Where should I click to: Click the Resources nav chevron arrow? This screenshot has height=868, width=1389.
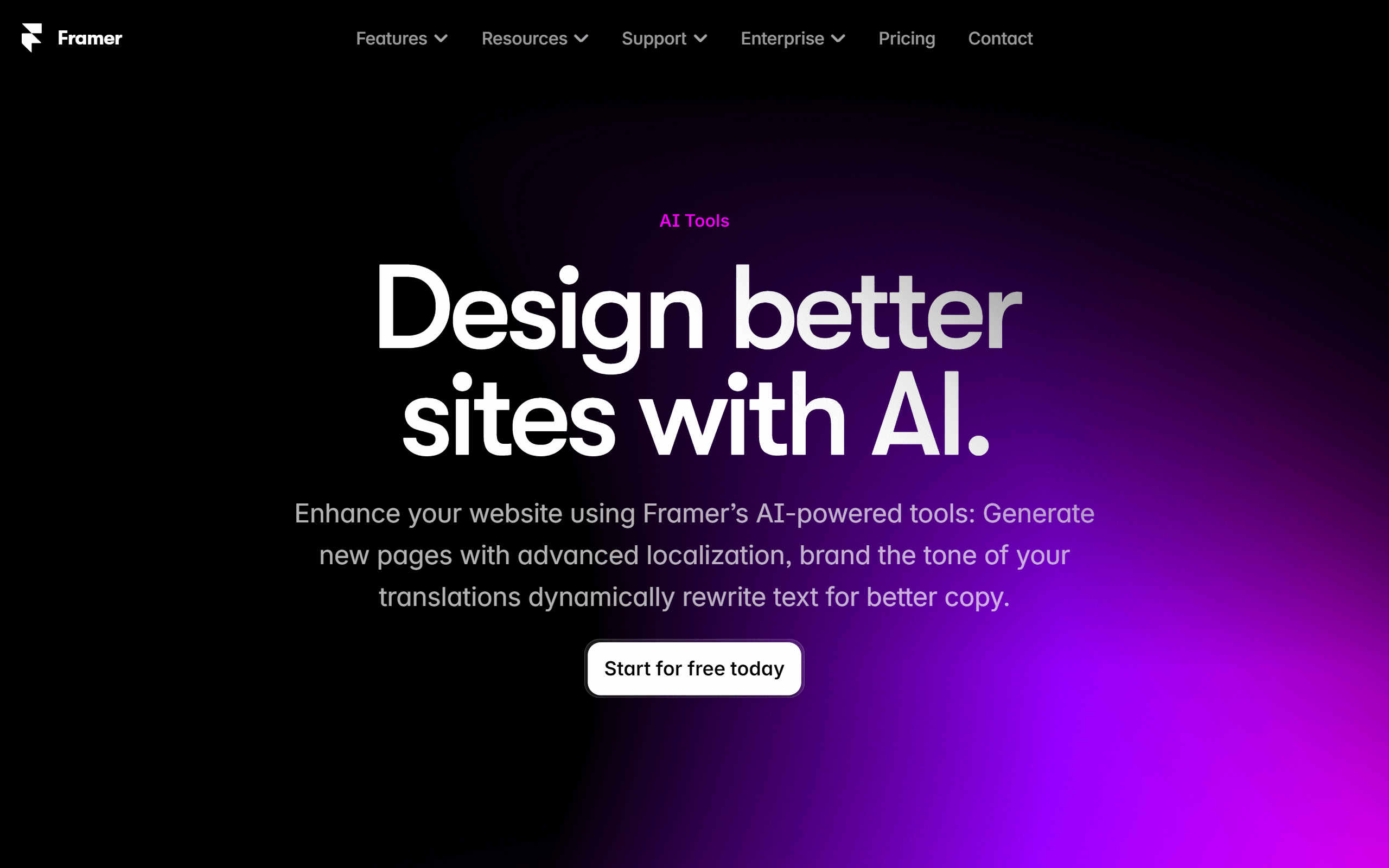click(582, 39)
